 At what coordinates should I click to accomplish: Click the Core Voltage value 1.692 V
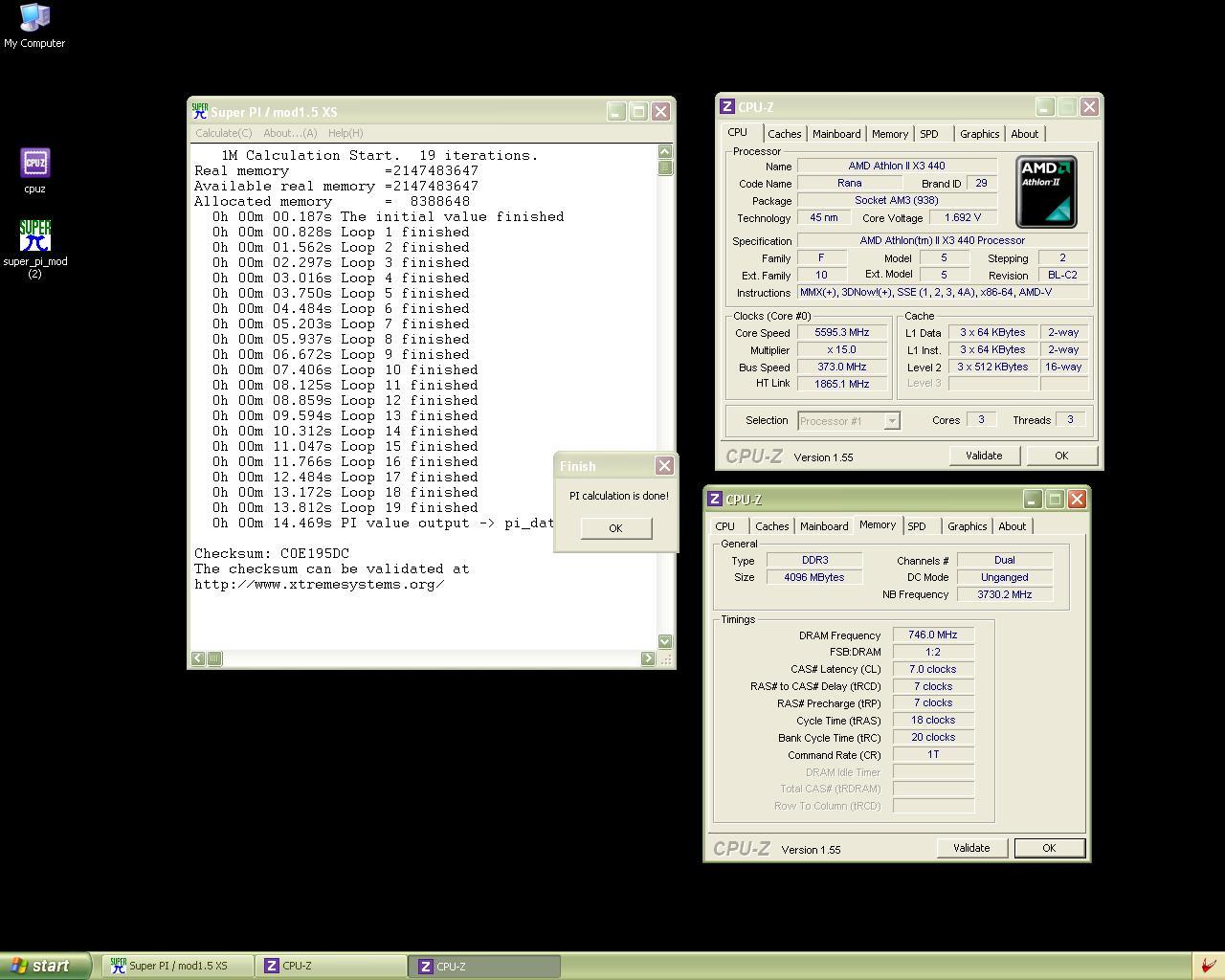[963, 218]
